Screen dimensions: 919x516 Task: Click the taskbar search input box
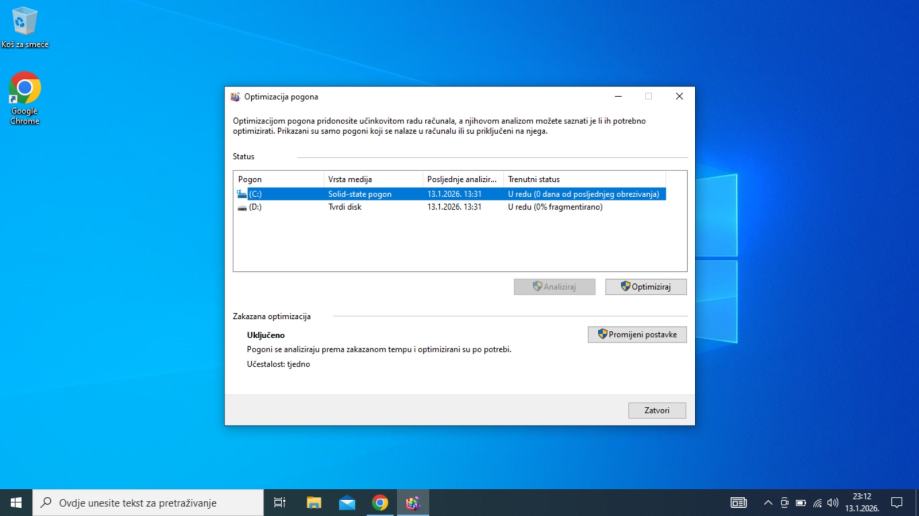click(148, 503)
